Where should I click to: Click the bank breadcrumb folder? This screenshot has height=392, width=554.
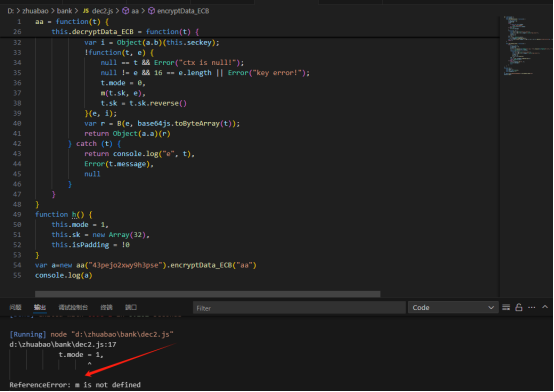[x=64, y=11]
